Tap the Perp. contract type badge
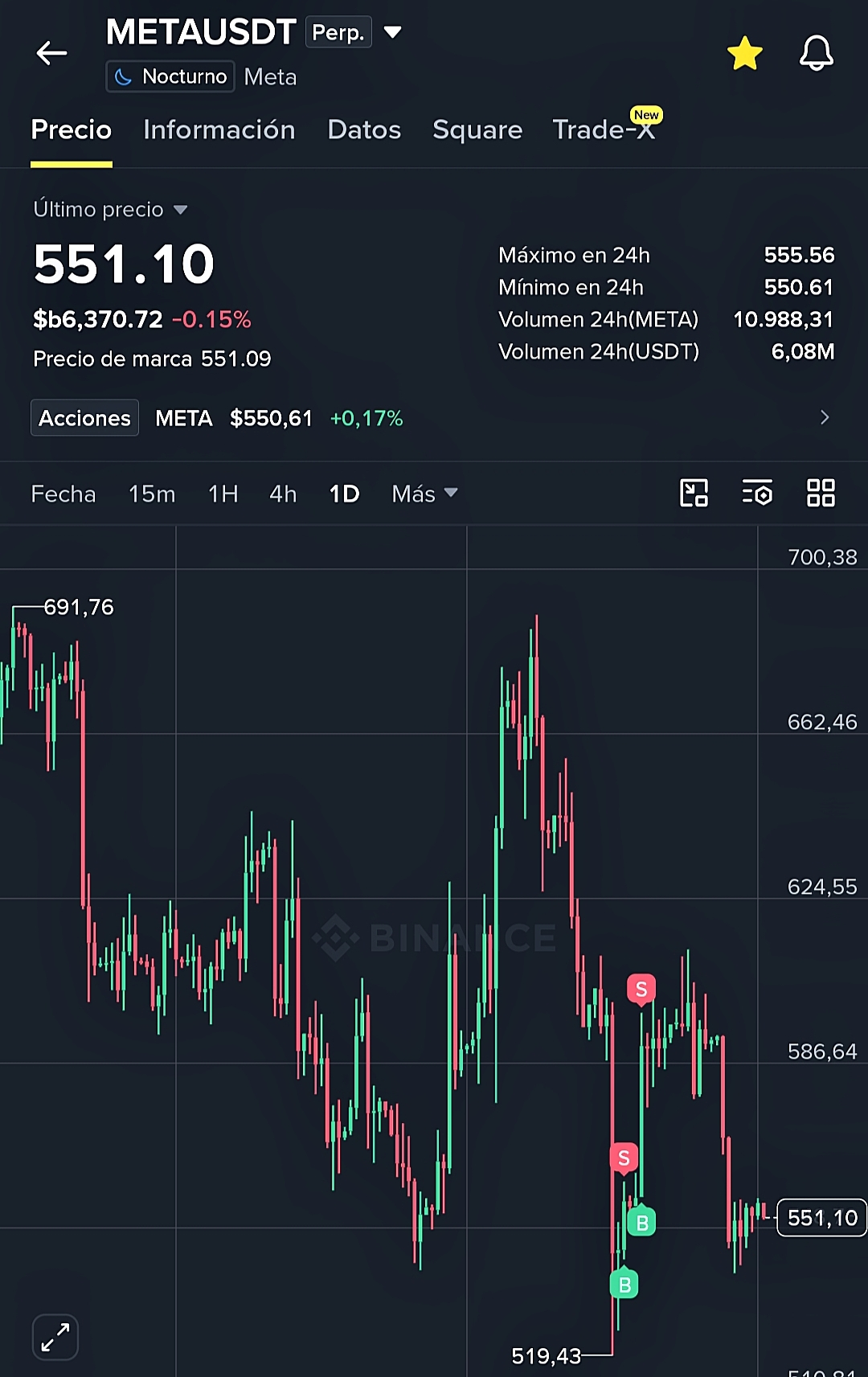 coord(338,32)
